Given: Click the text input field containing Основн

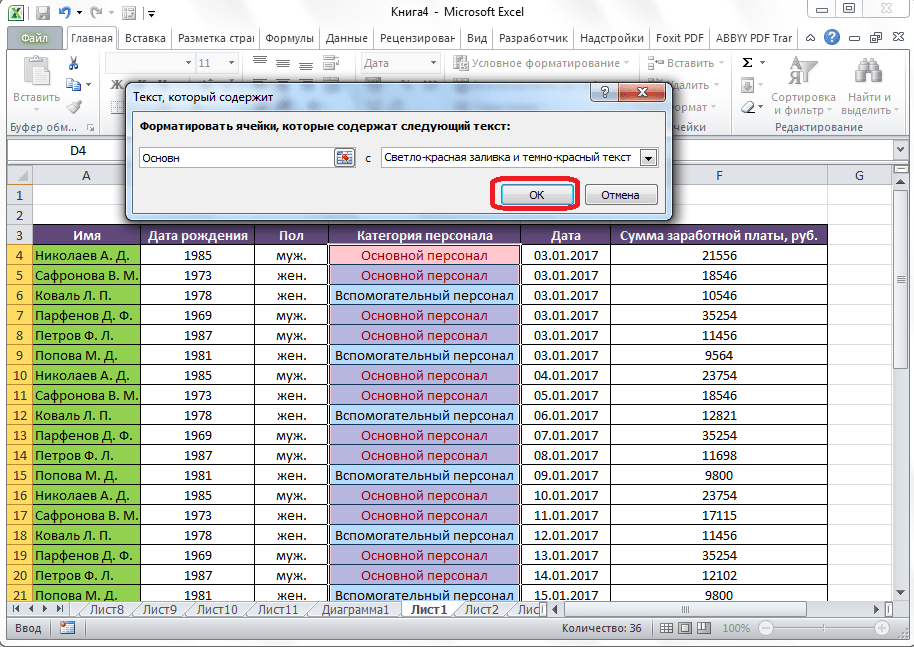Looking at the screenshot, I should point(236,157).
